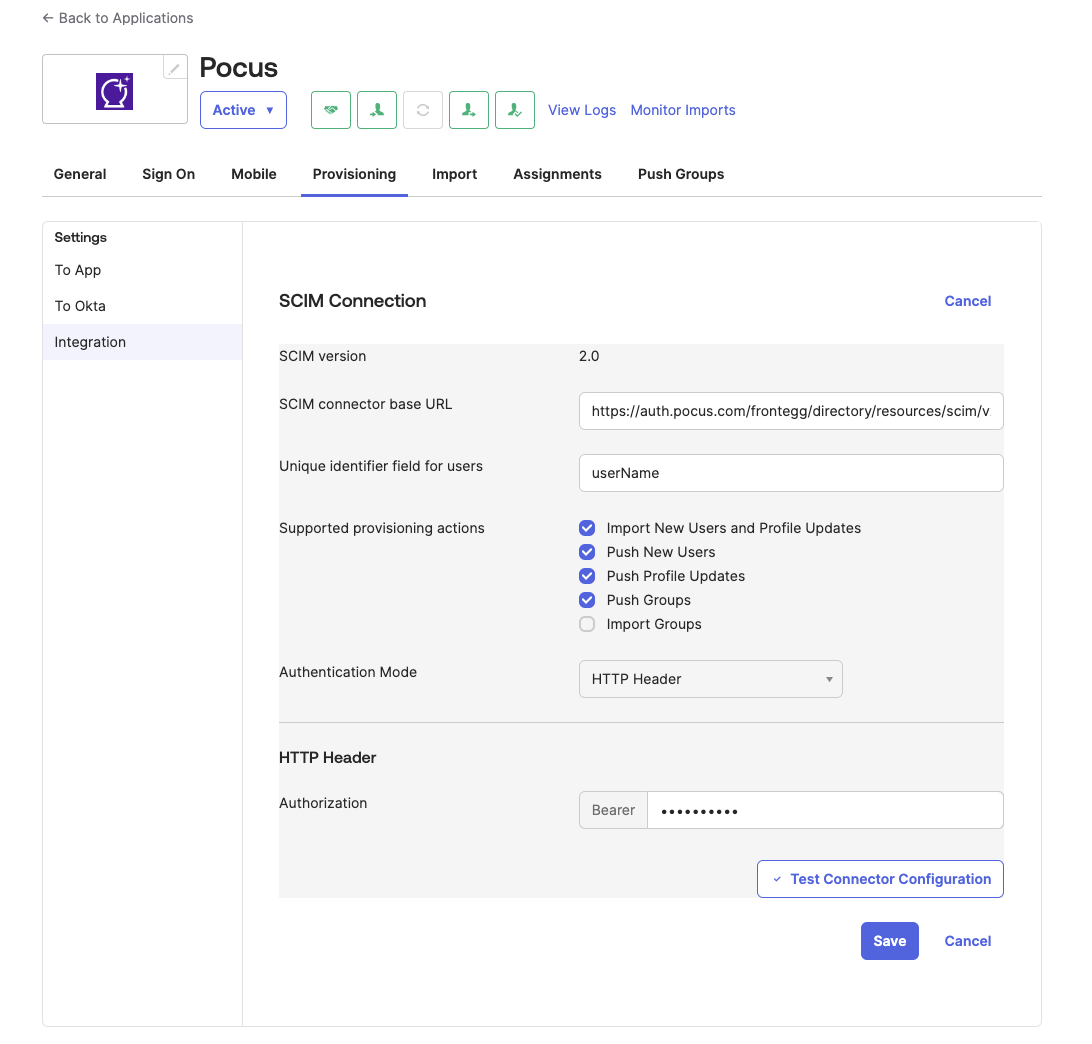Click the import user icon with incoming arrow
The height and width of the screenshot is (1044, 1092).
(x=377, y=110)
